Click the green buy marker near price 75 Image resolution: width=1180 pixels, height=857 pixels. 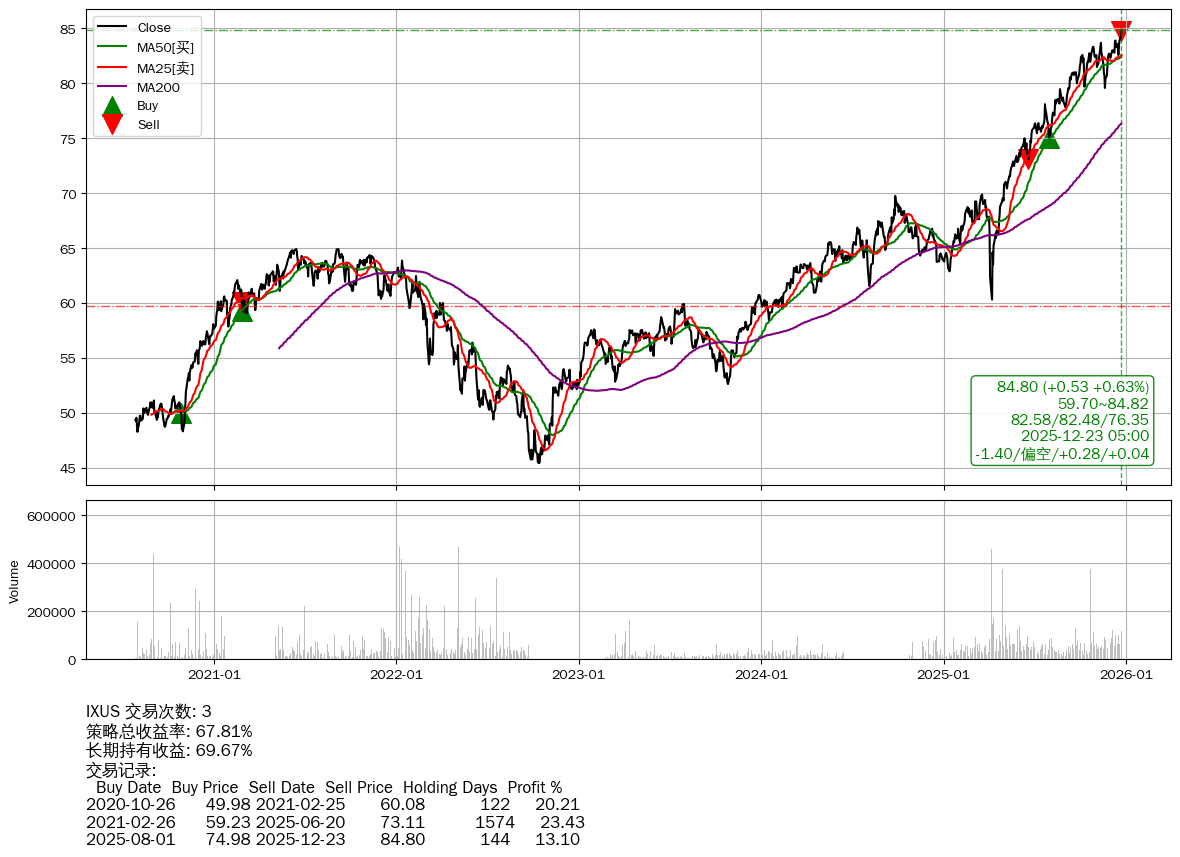1049,139
